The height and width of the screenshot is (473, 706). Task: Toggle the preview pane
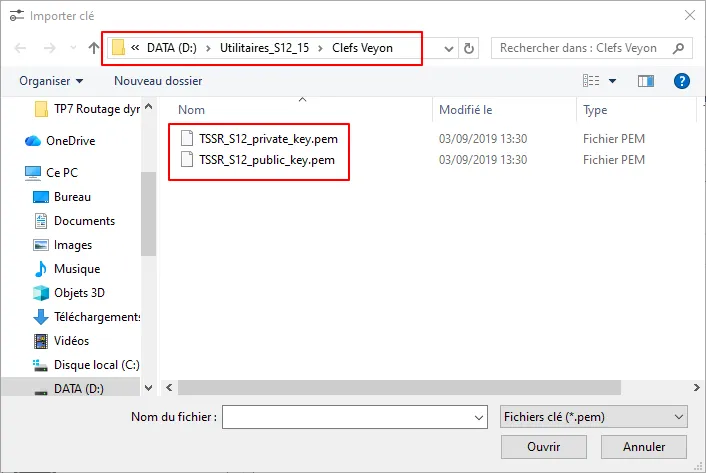tap(646, 81)
